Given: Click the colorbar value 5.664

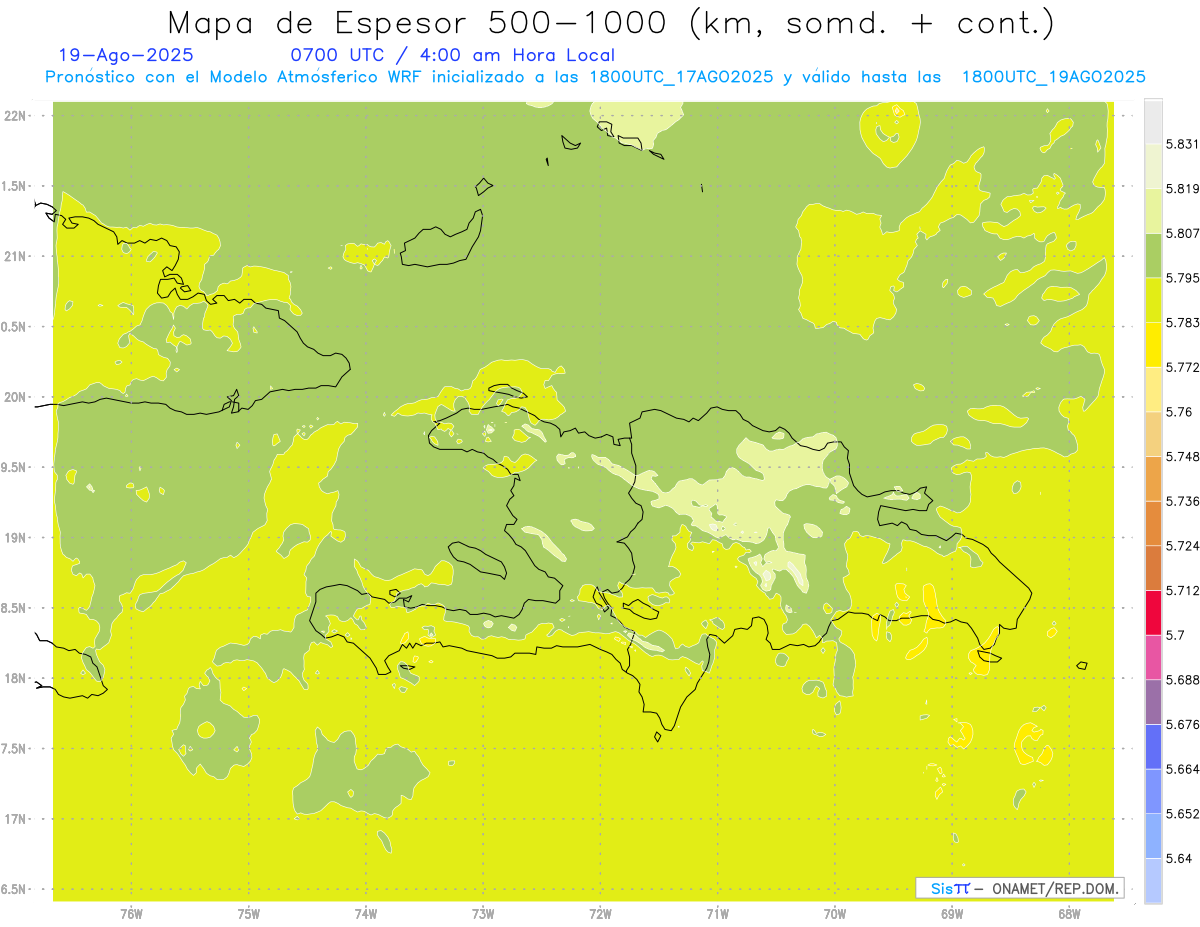Looking at the screenshot, I should tap(1182, 769).
